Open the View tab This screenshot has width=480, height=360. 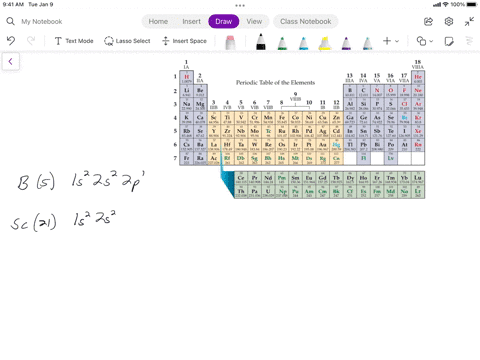pyautogui.click(x=254, y=21)
